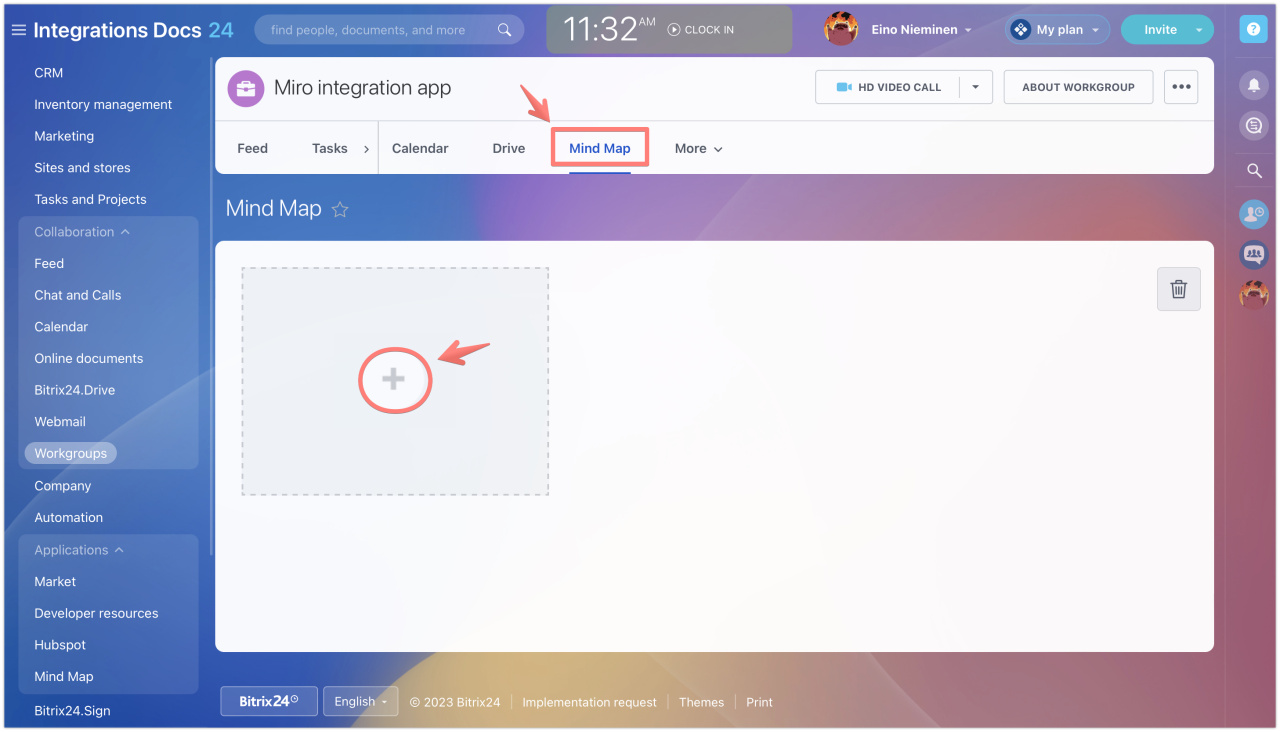Click the 11:32 time display
Image resolution: width=1280 pixels, height=732 pixels.
click(610, 30)
